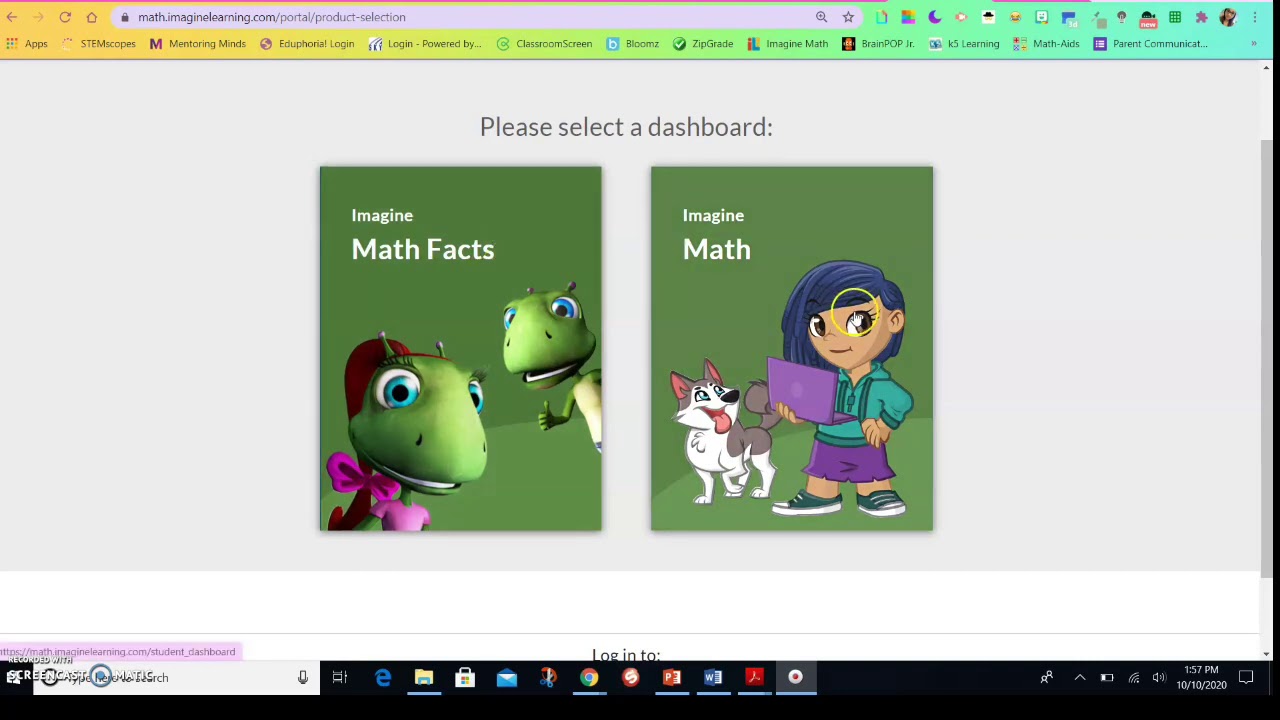The height and width of the screenshot is (720, 1280).
Task: Open the STEMscopes bookmark
Action: (x=98, y=44)
